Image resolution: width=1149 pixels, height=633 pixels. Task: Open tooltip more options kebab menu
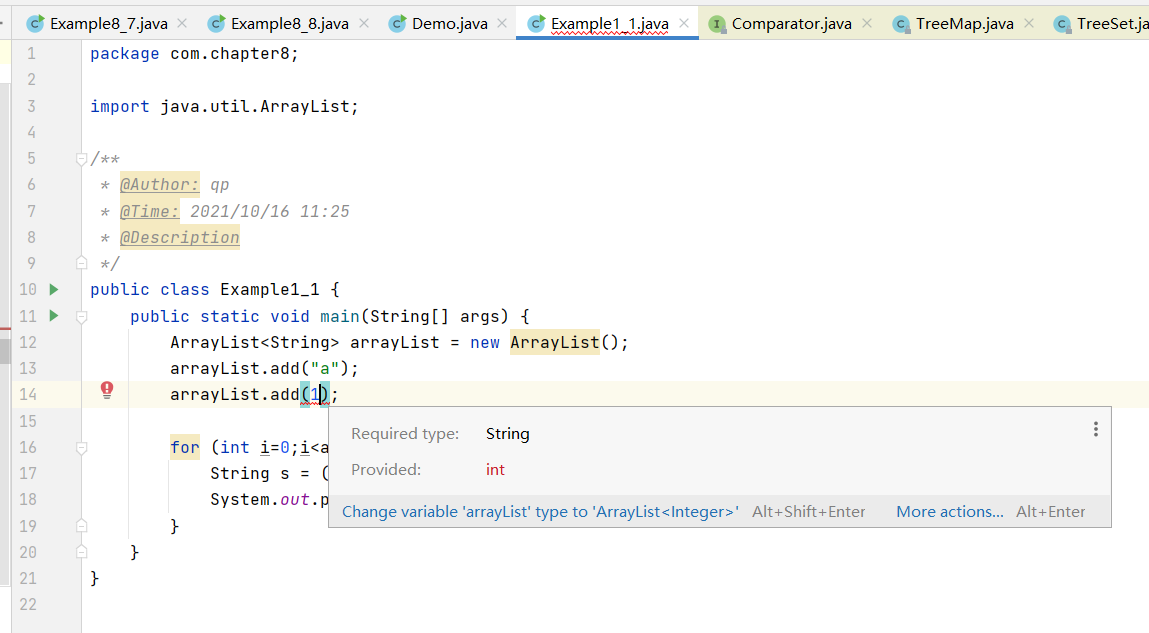point(1096,429)
